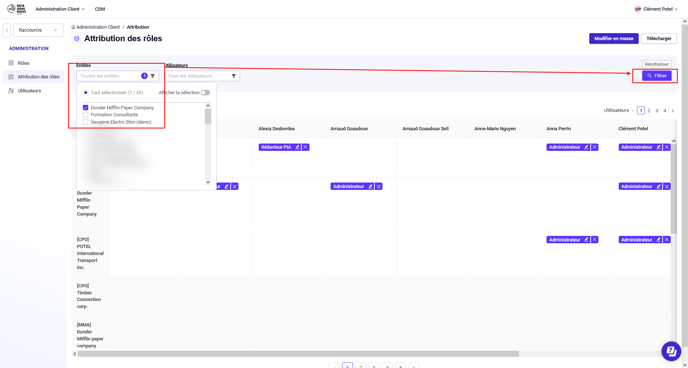
Task: Collapse sidebar with left chevron icon
Action: click(7, 30)
